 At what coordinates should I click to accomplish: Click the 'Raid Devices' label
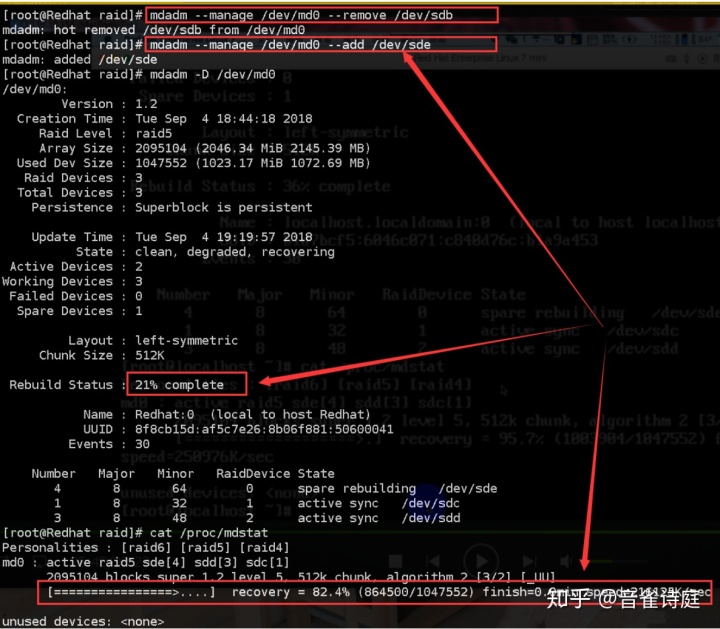coord(68,178)
